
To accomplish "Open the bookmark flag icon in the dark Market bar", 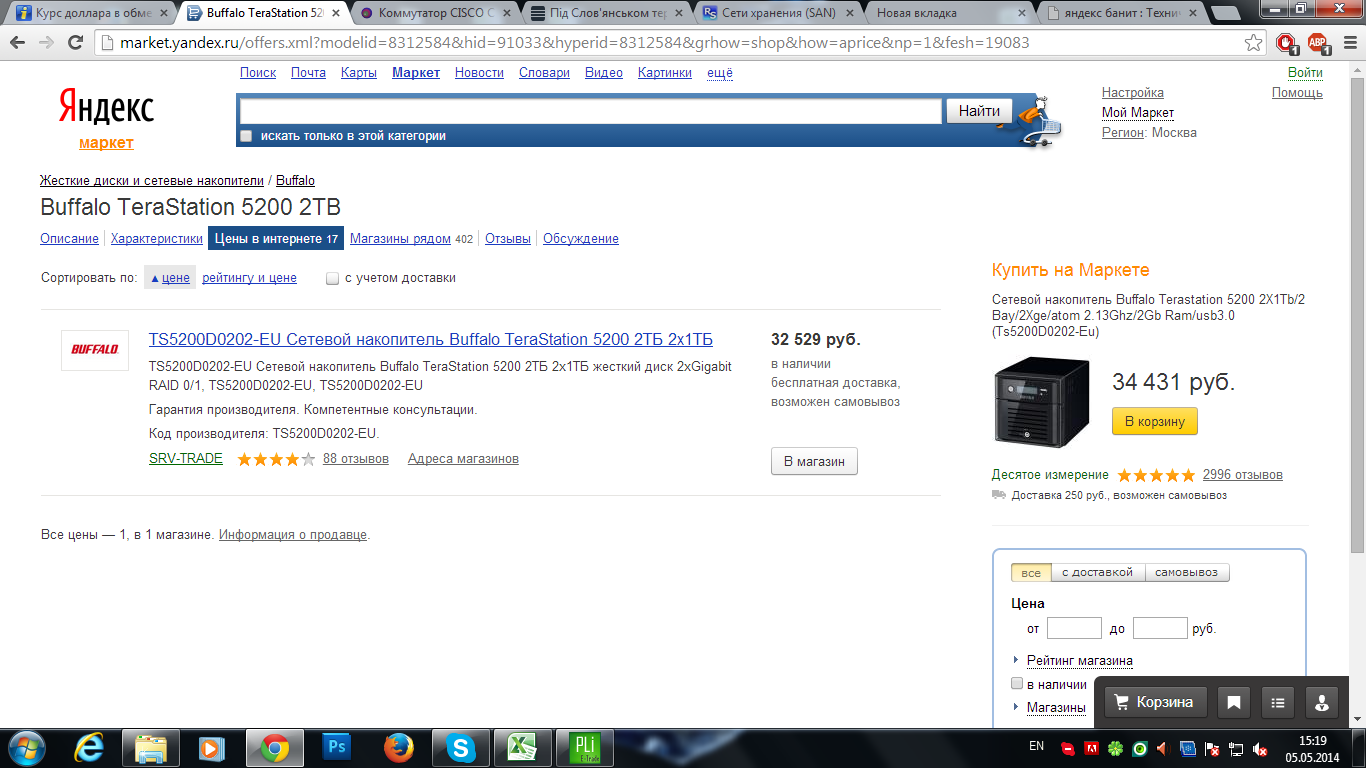I will pyautogui.click(x=1234, y=702).
